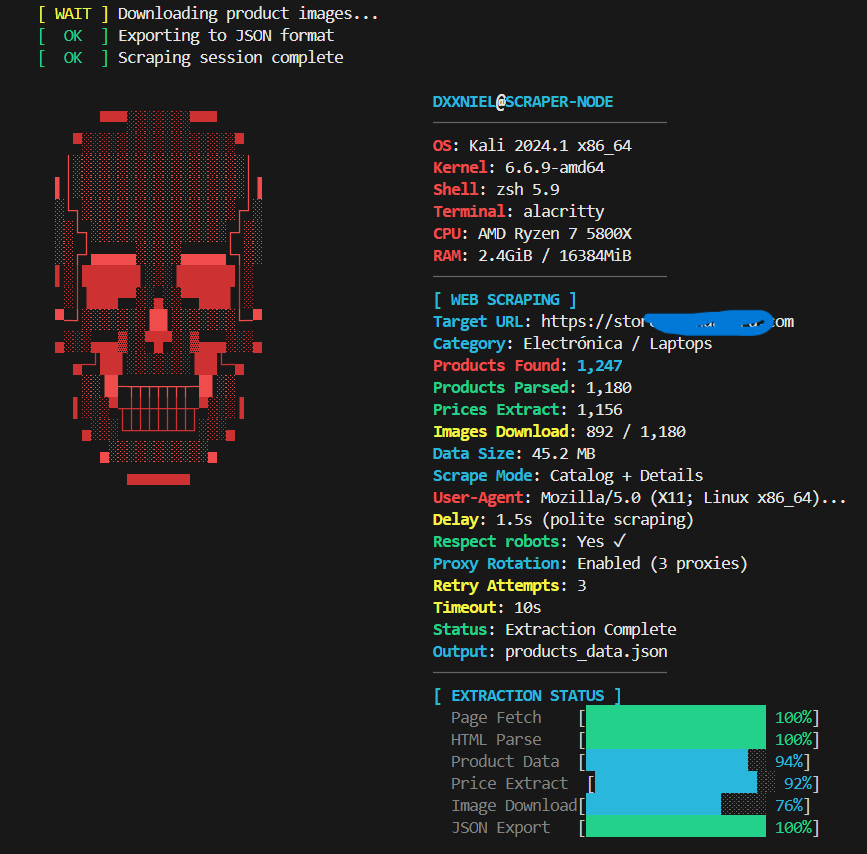Click the CPU AMD Ryzen 7 5800X line
867x854 pixels.
pos(532,233)
